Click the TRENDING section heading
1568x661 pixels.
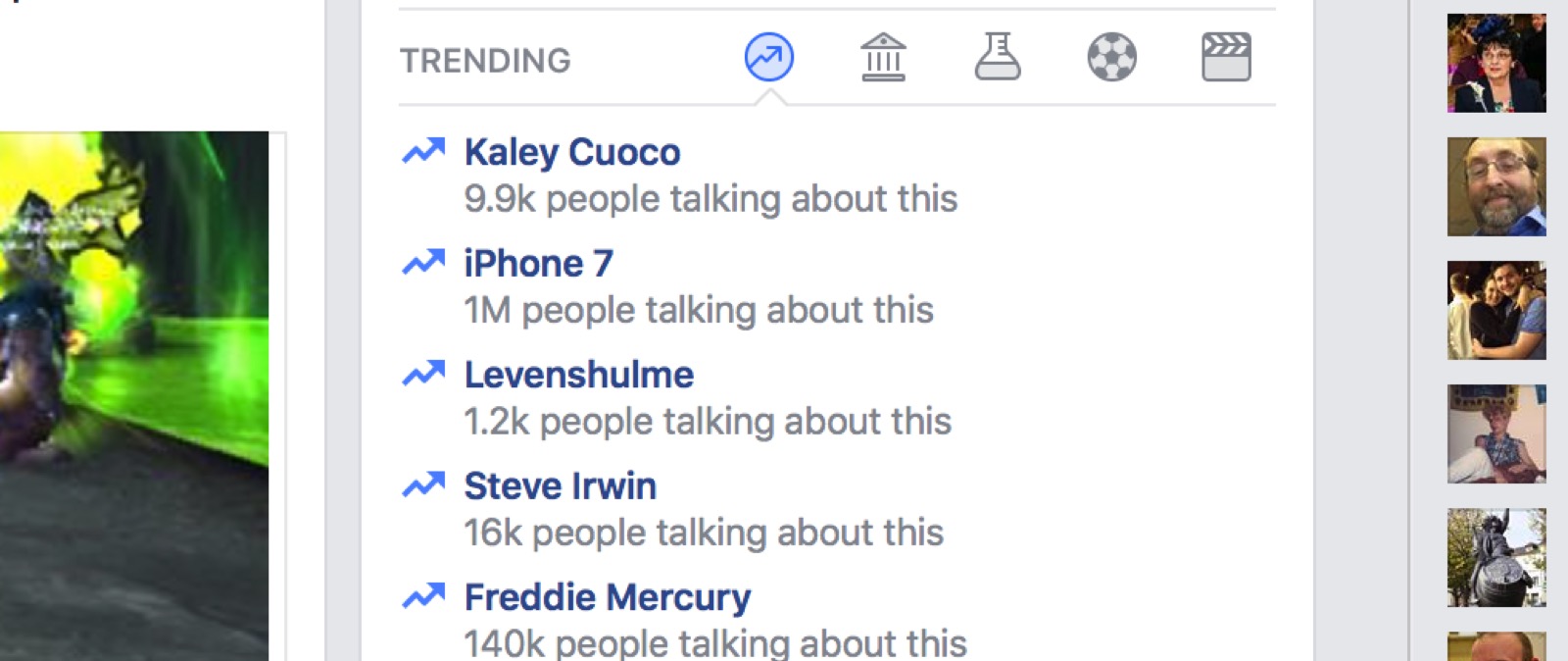[x=485, y=61]
